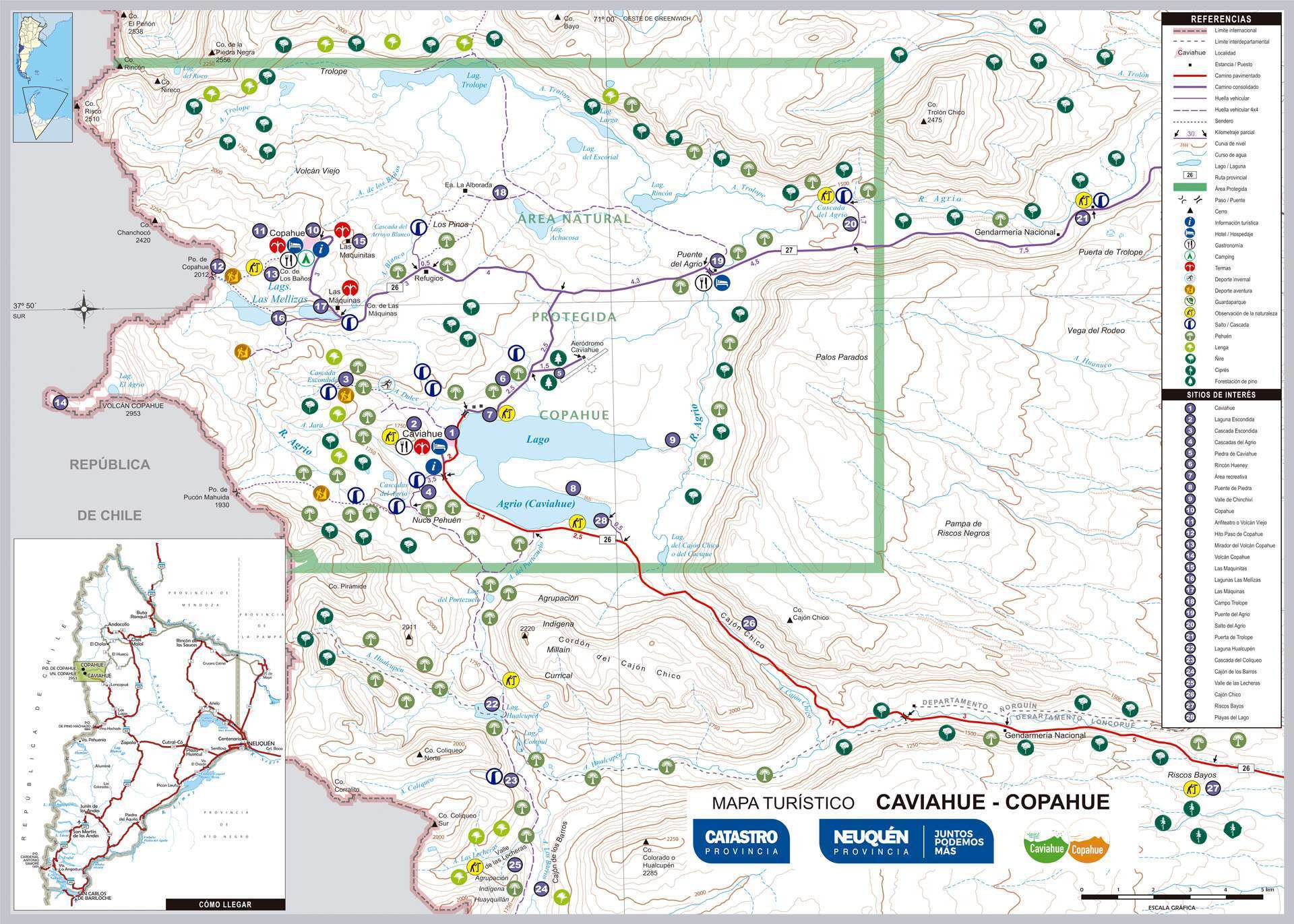
Task: Select marker 26 along Cajón Chico road
Action: coord(749,623)
